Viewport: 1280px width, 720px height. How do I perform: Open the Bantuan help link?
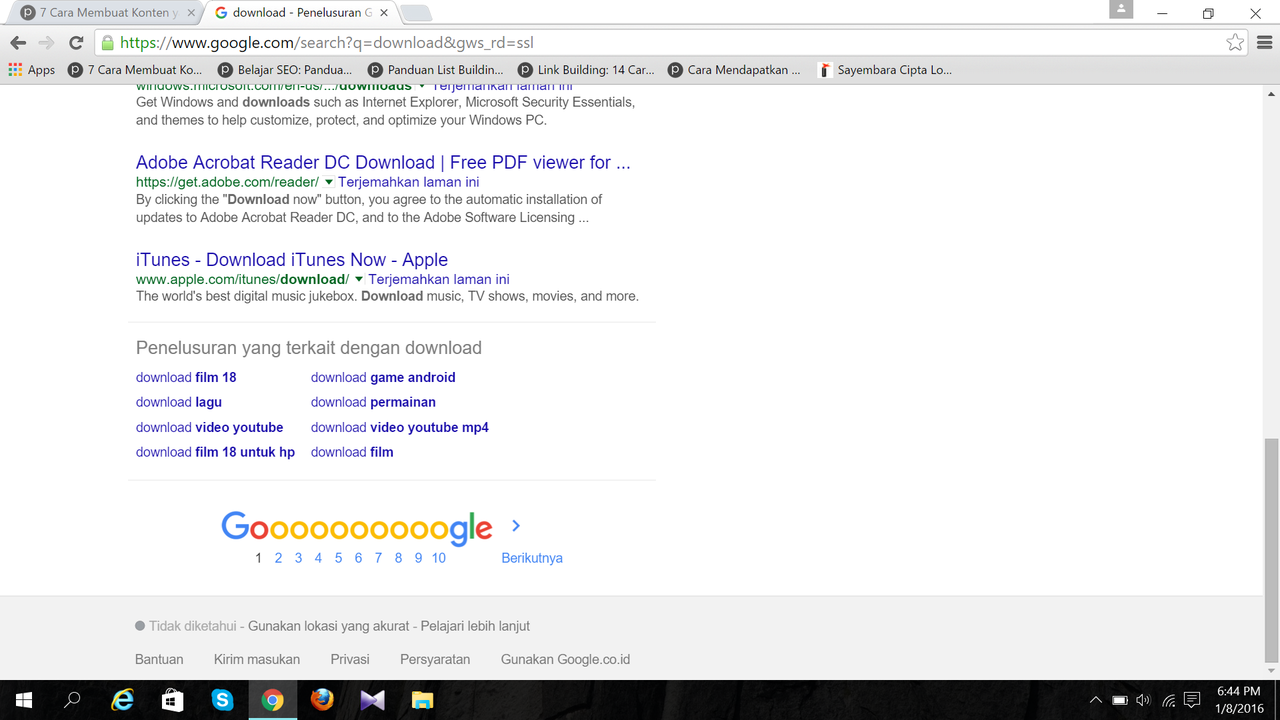[x=159, y=659]
